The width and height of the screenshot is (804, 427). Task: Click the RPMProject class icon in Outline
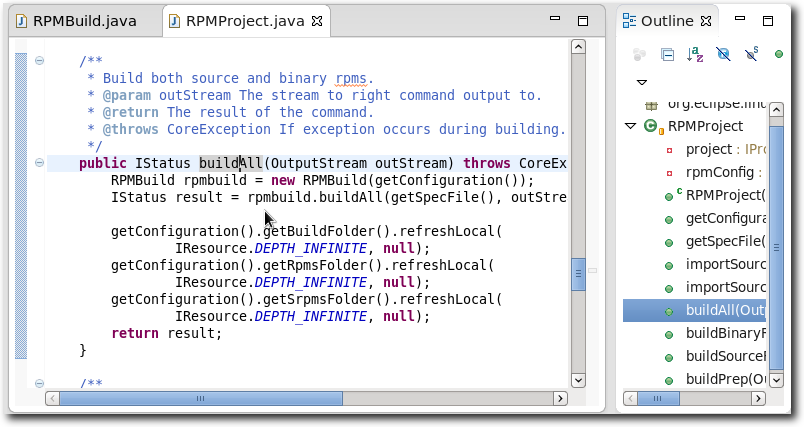tap(651, 126)
